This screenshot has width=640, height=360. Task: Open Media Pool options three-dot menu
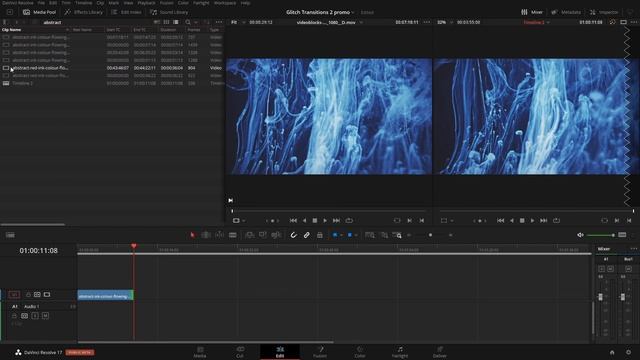point(219,22)
